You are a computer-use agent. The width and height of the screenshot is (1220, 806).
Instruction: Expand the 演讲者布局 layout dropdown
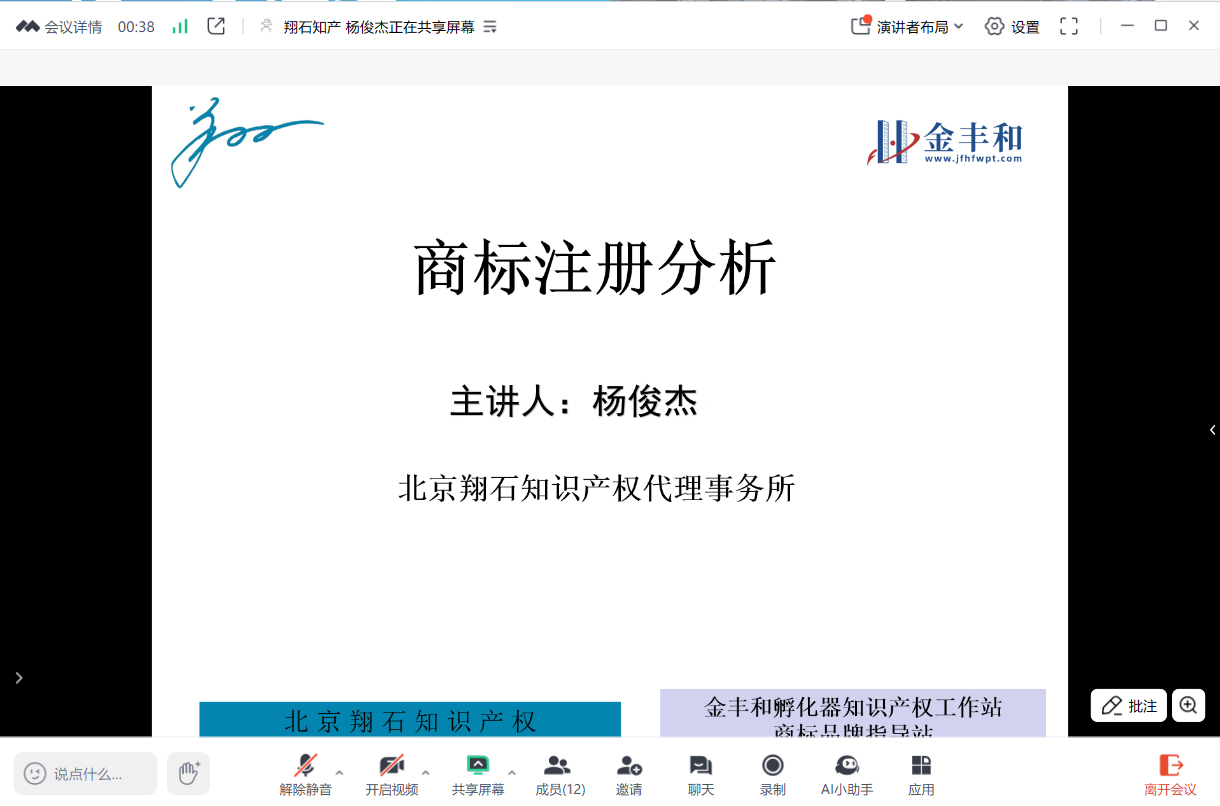click(907, 27)
